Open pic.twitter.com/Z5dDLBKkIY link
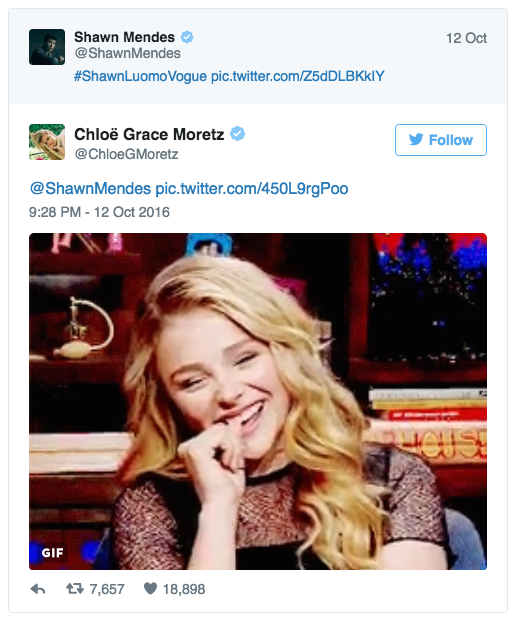Viewport: 518px width, 620px height. pyautogui.click(x=298, y=76)
